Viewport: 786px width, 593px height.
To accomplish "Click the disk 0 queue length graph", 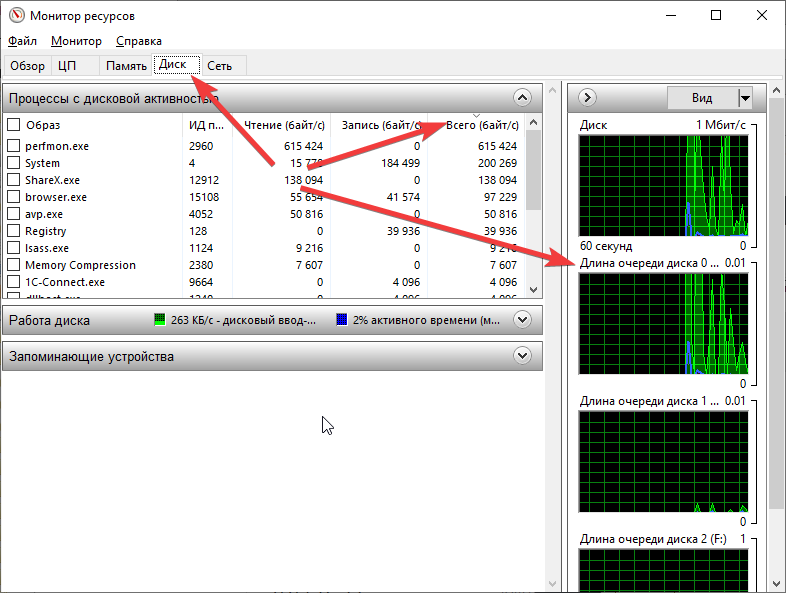I will click(x=663, y=323).
